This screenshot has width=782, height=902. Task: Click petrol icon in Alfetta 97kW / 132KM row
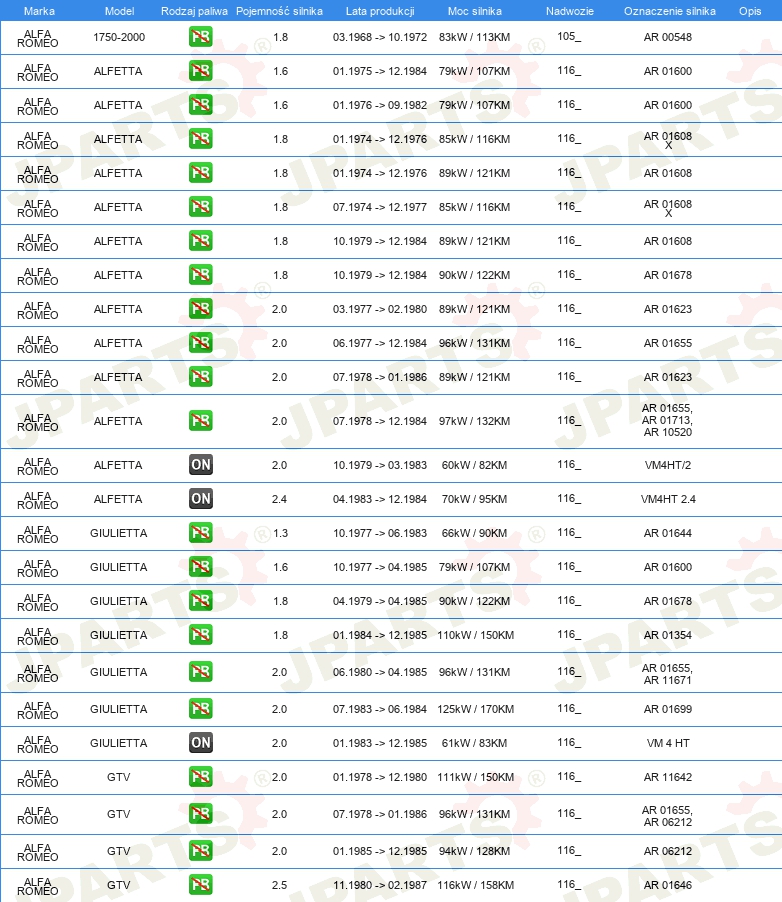201,421
